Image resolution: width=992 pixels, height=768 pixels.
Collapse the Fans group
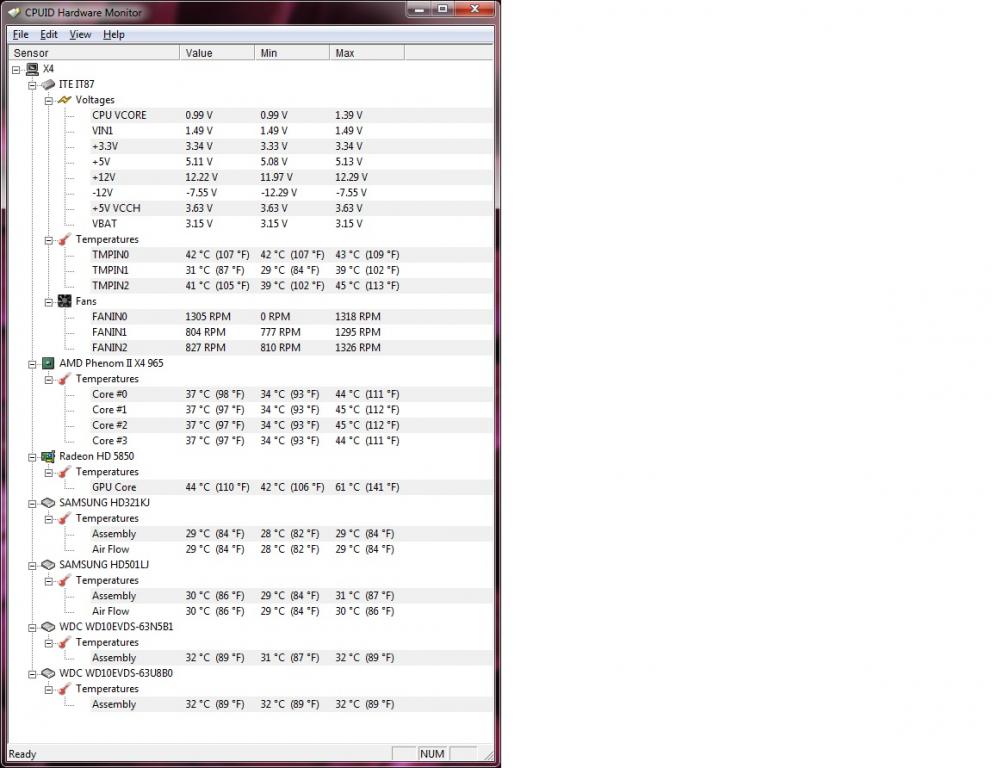pyautogui.click(x=49, y=302)
